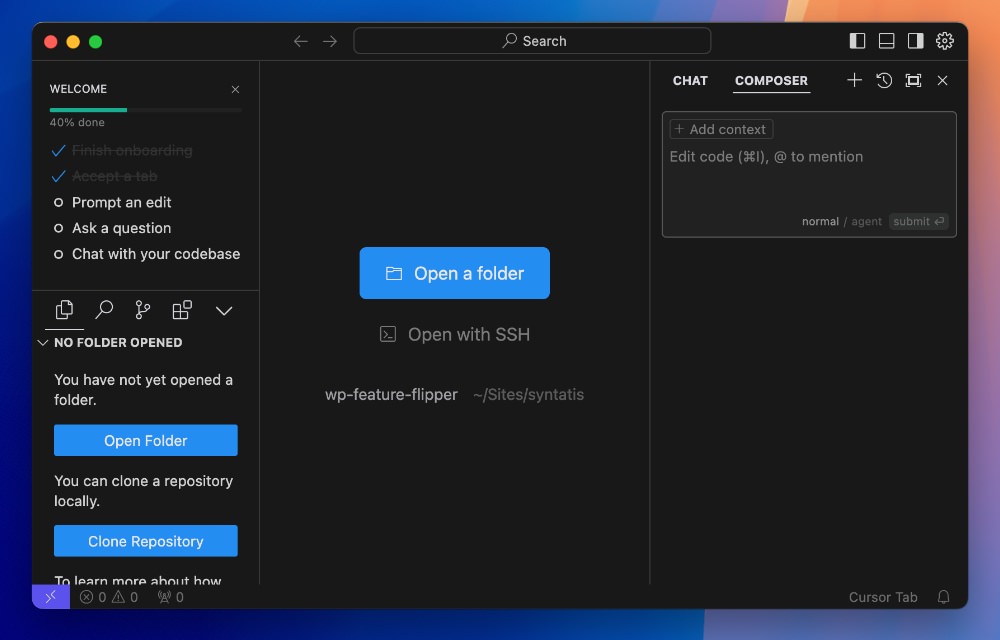Expand the additional views chevron
Viewport: 1000px width, 640px height.
[224, 311]
